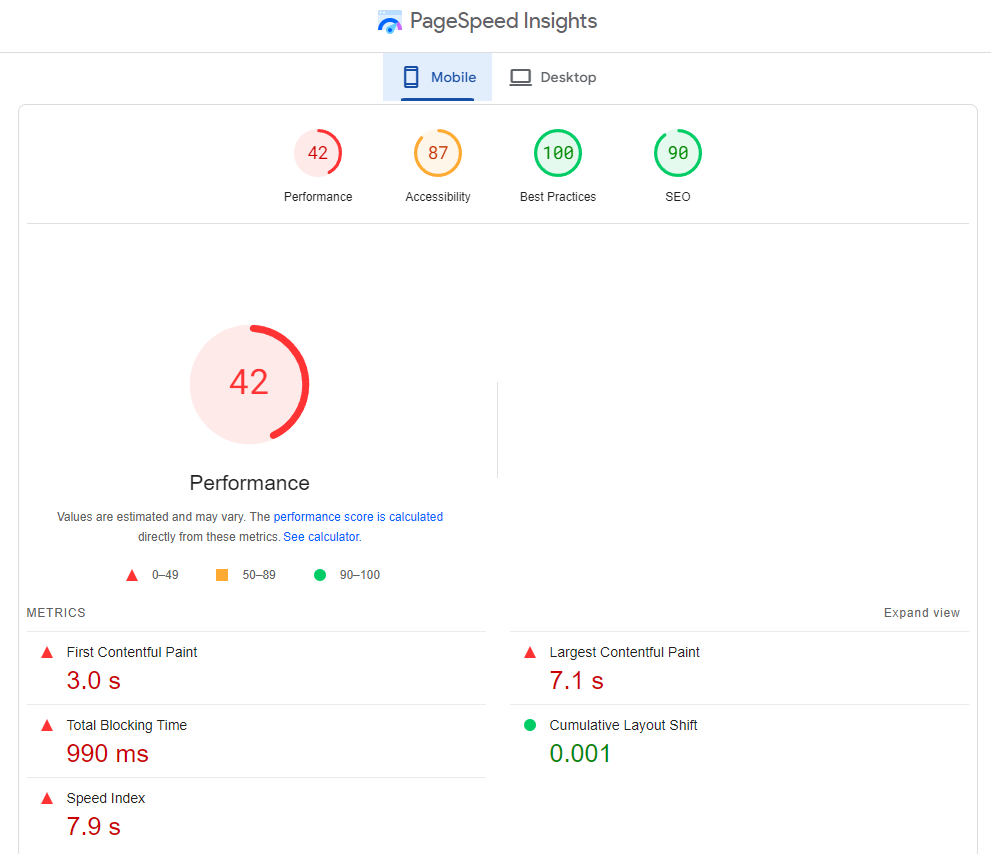Click the red triangle beside Total Blocking Time
991x854 pixels.
point(47,726)
